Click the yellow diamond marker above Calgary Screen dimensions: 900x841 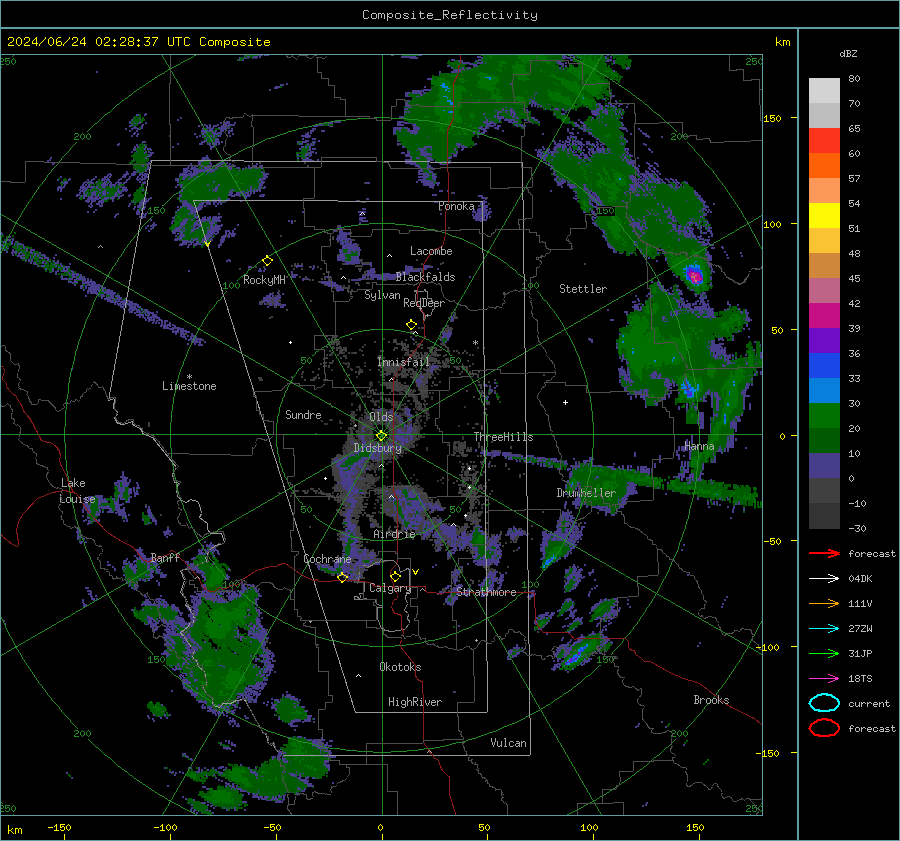tap(395, 576)
